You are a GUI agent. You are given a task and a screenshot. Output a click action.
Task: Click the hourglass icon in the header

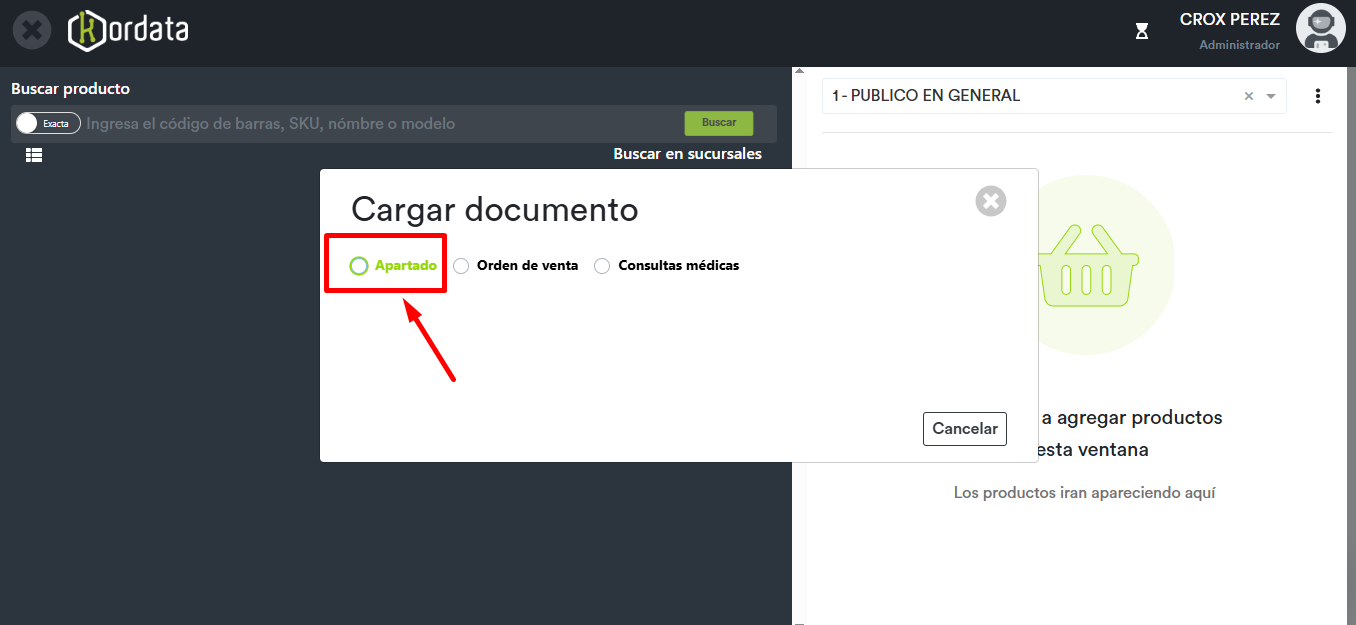[1142, 31]
